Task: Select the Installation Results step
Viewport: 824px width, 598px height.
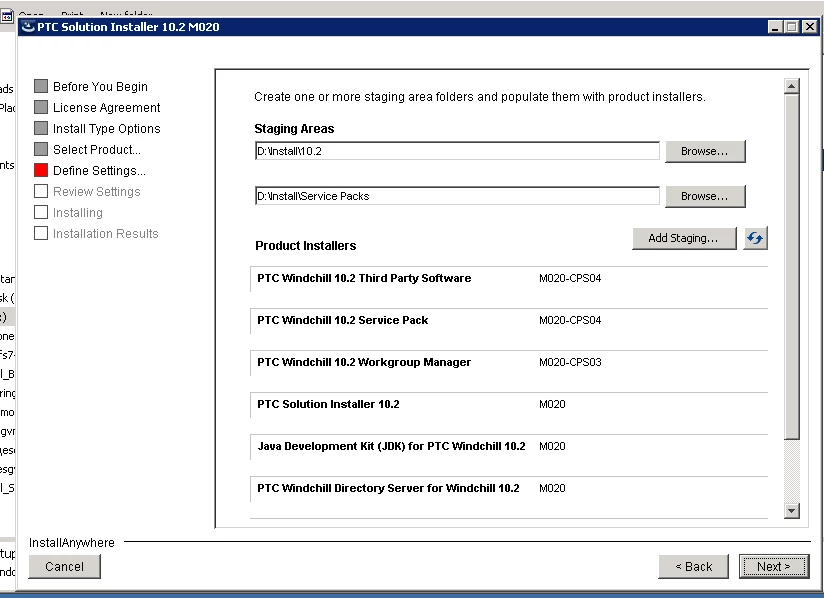Action: tap(96, 233)
